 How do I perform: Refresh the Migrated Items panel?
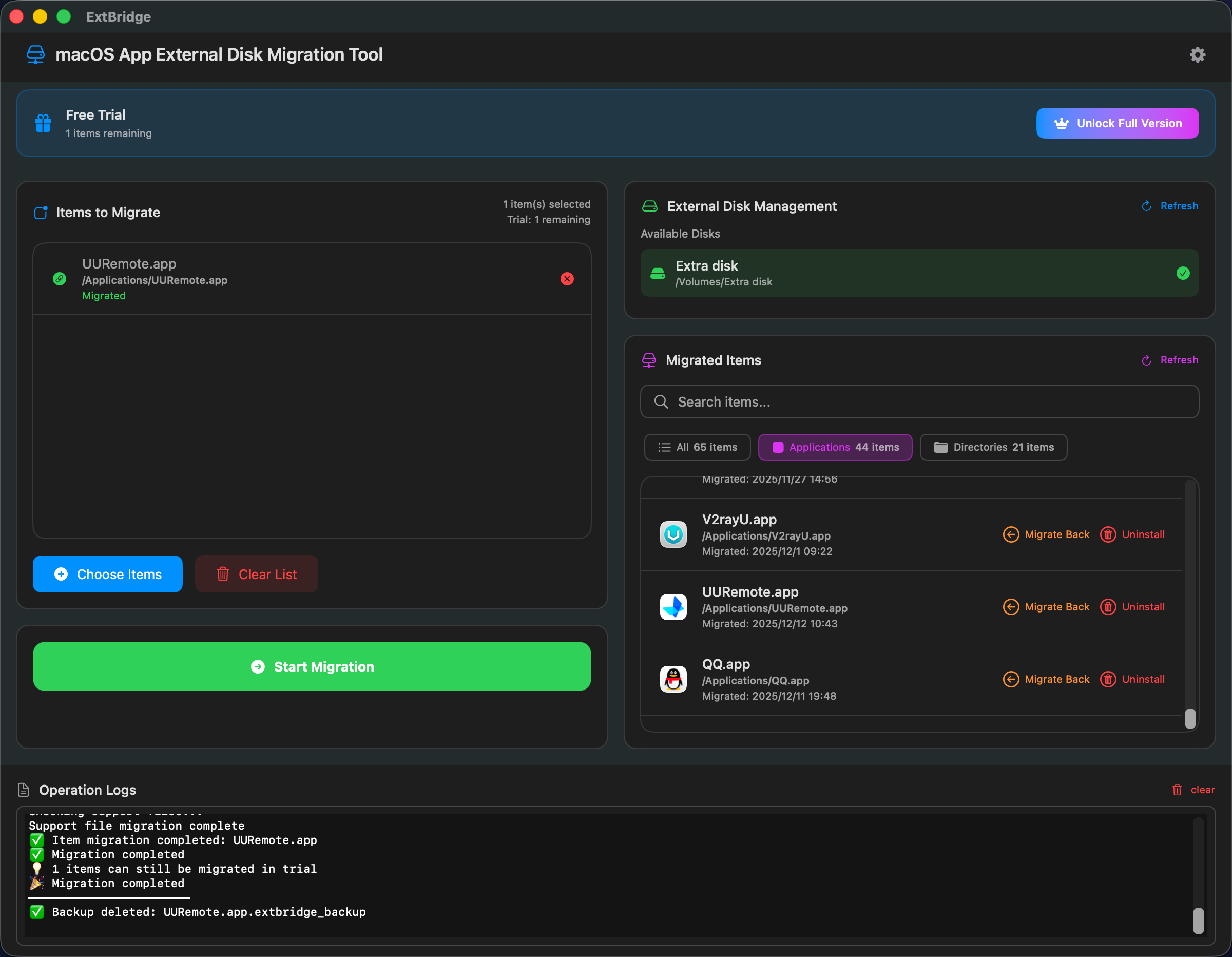[1169, 360]
